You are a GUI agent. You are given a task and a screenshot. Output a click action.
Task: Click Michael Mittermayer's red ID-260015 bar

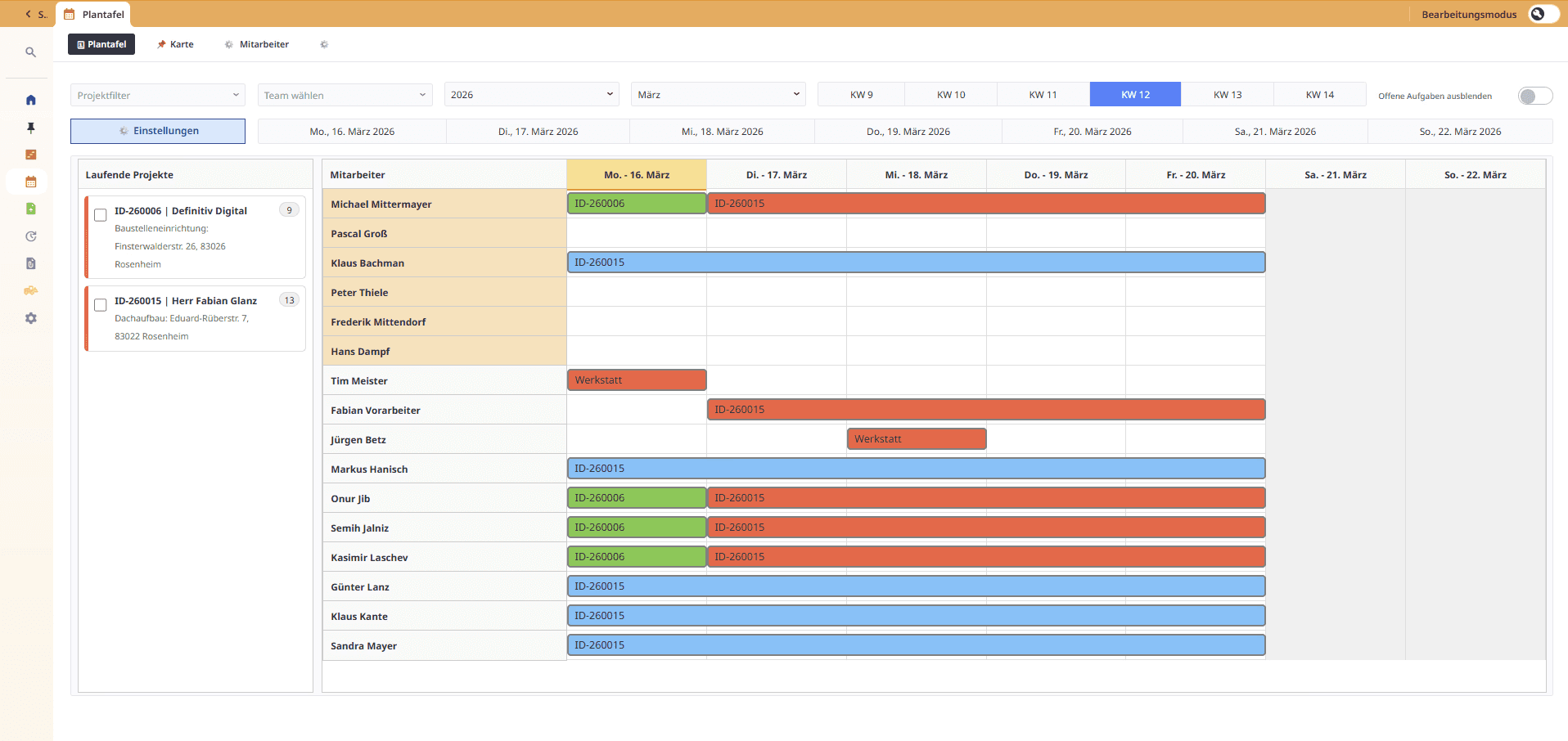coord(986,203)
